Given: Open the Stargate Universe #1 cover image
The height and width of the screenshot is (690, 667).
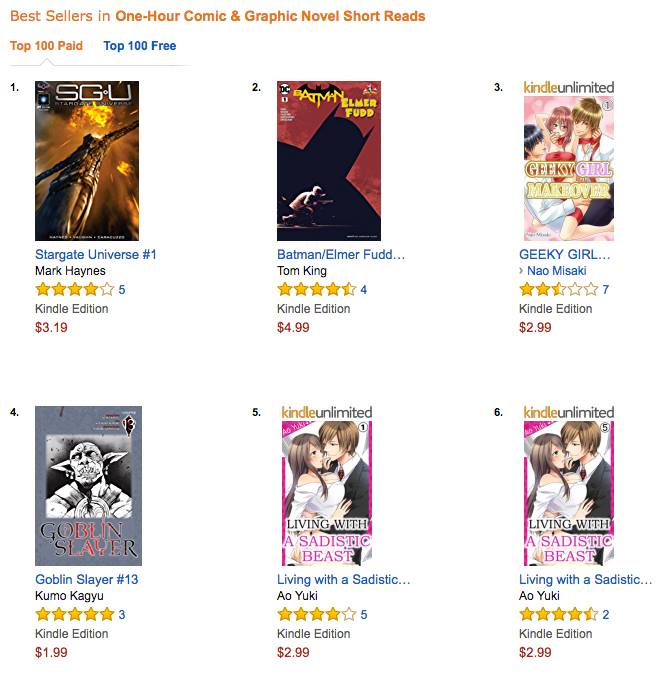Looking at the screenshot, I should pos(87,161).
